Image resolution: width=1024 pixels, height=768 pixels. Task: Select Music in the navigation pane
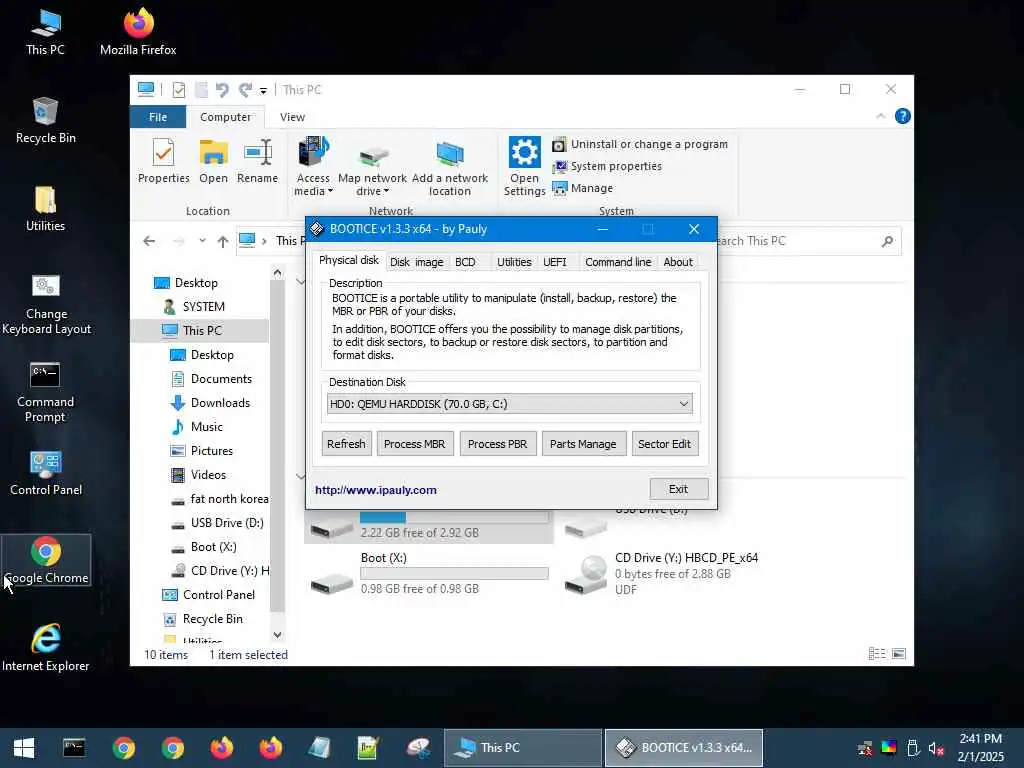pos(197,427)
